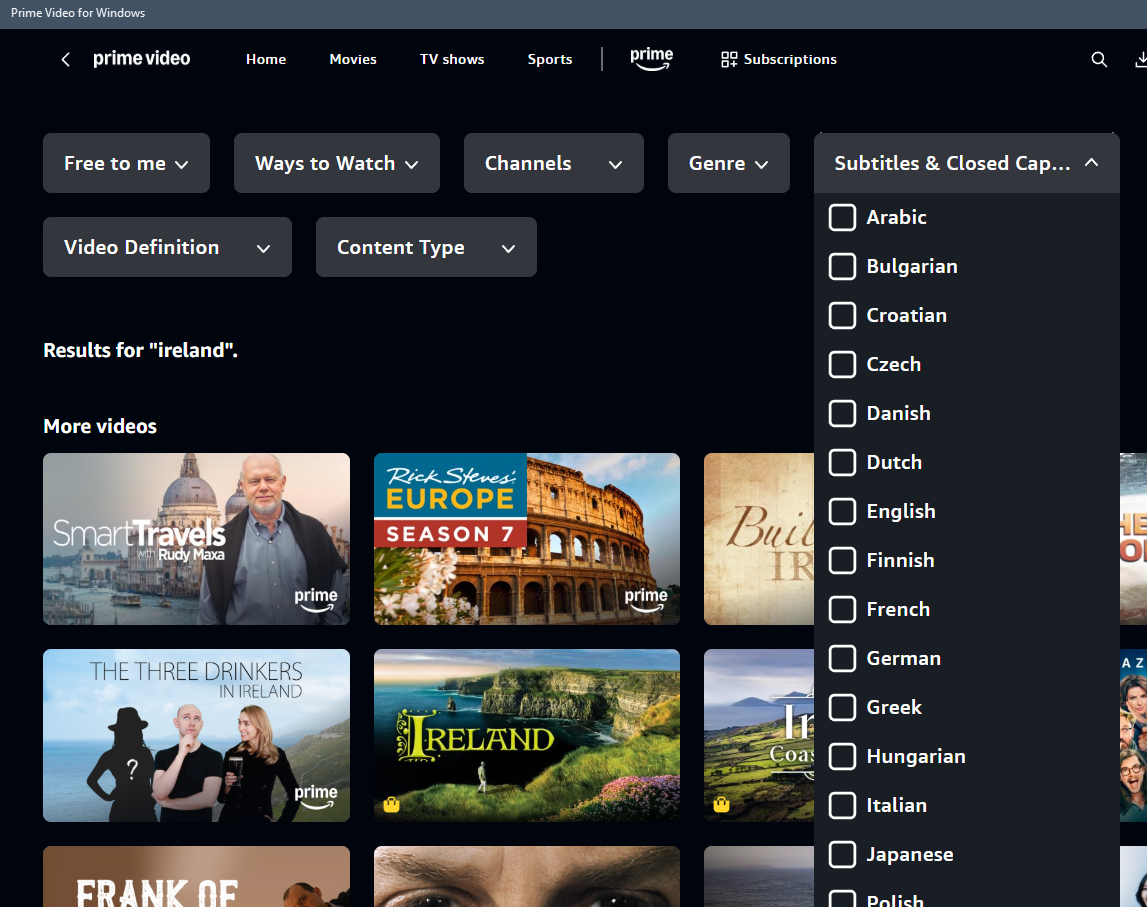Click the shopping bag icon on Ireland thumbnail
Viewport: 1147px width, 907px height.
(391, 805)
